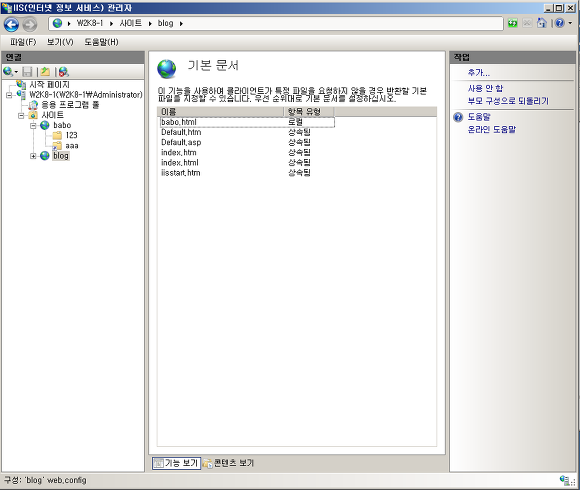580x490 pixels.
Task: Sort by the 이름 column header
Action: tap(220, 112)
